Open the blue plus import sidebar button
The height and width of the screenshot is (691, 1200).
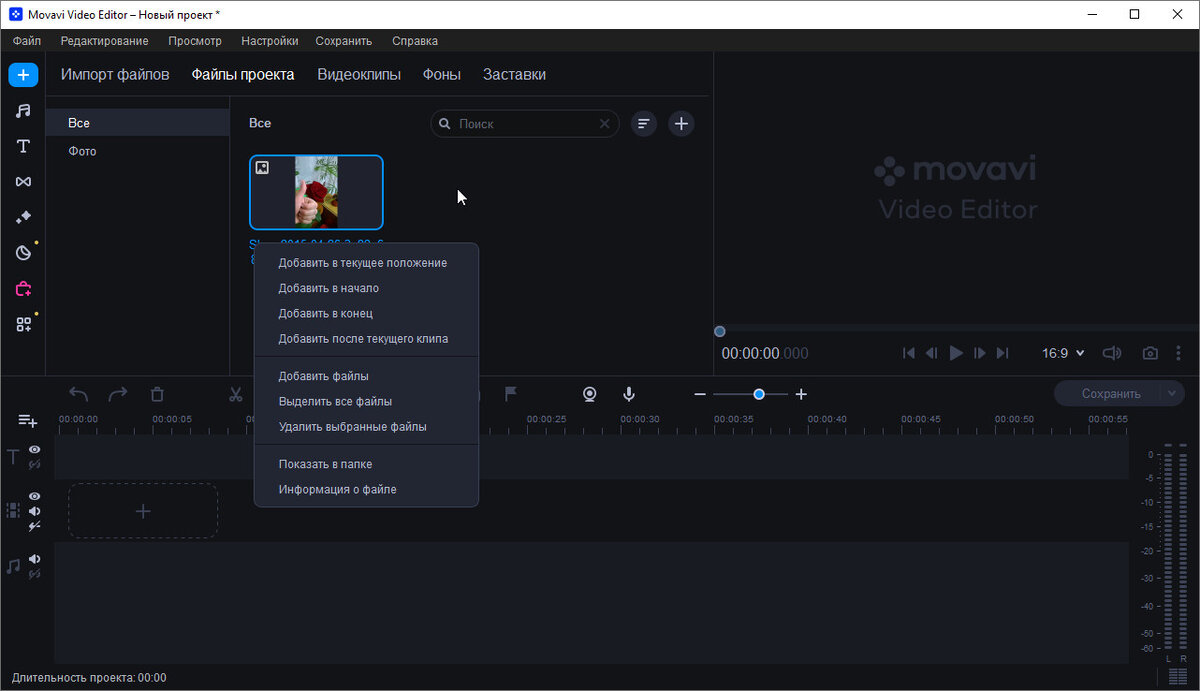(23, 75)
